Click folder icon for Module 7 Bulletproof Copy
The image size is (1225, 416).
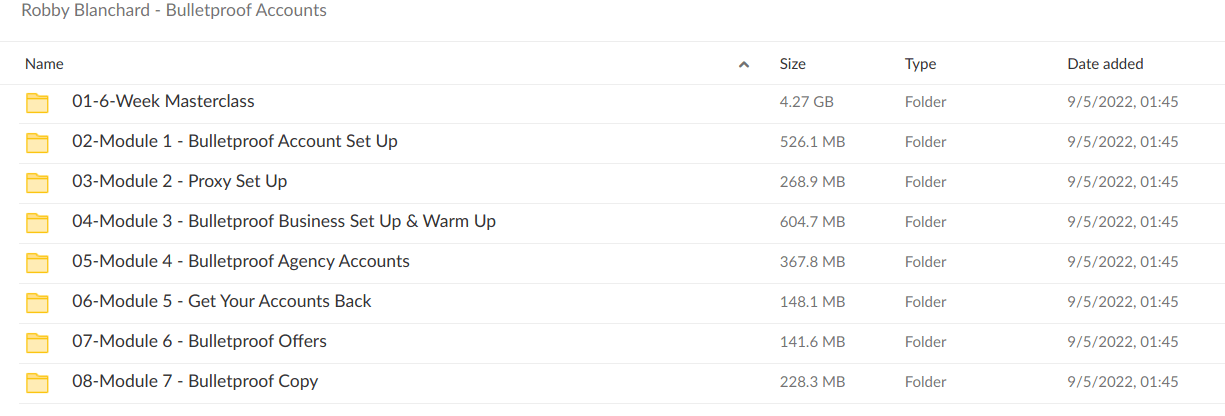pyautogui.click(x=37, y=382)
